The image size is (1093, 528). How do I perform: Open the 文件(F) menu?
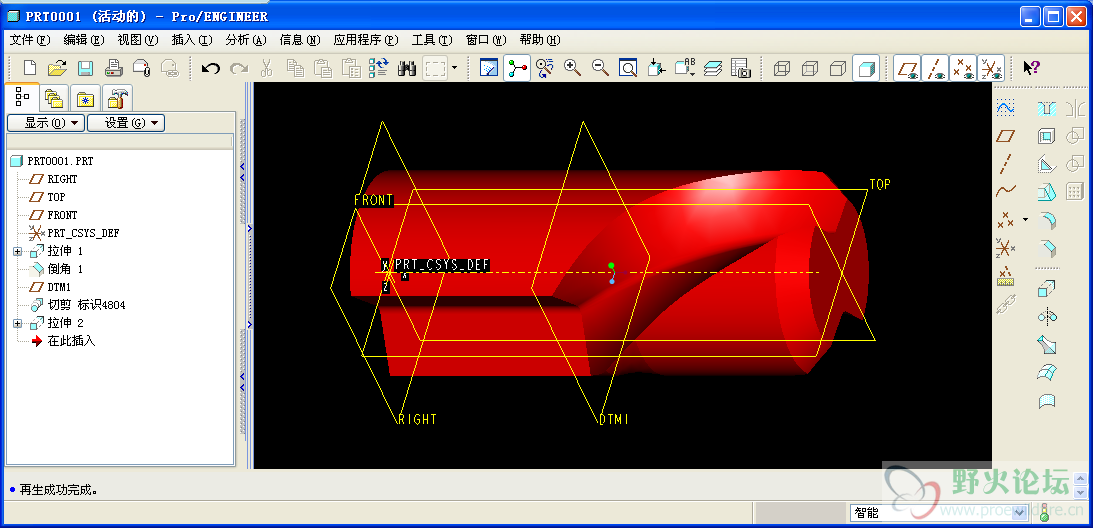point(31,40)
